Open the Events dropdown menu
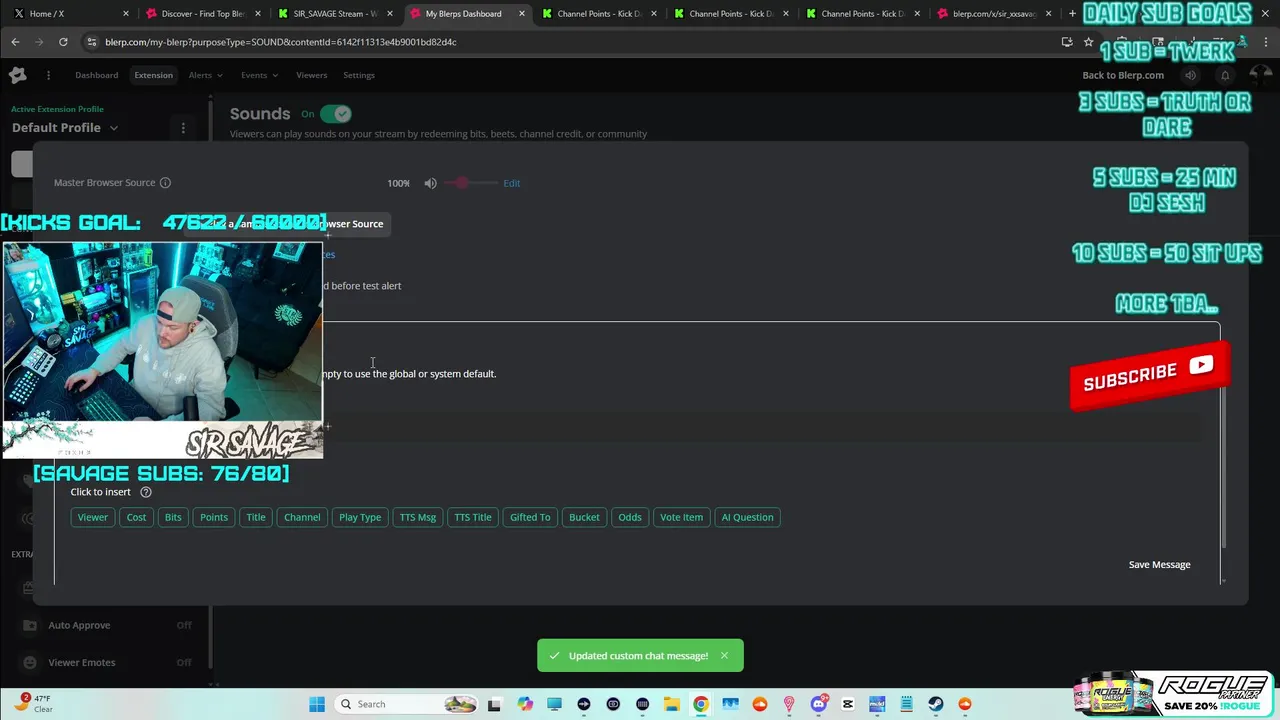The height and width of the screenshot is (720, 1280). pos(258,75)
